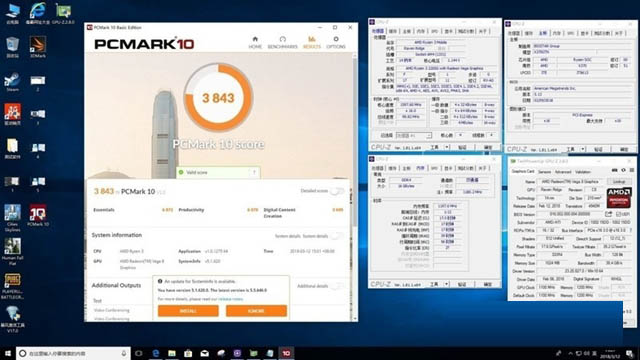The image size is (640, 360).
Task: Click the GPU-Z BIOS export icon
Action: 609,214
